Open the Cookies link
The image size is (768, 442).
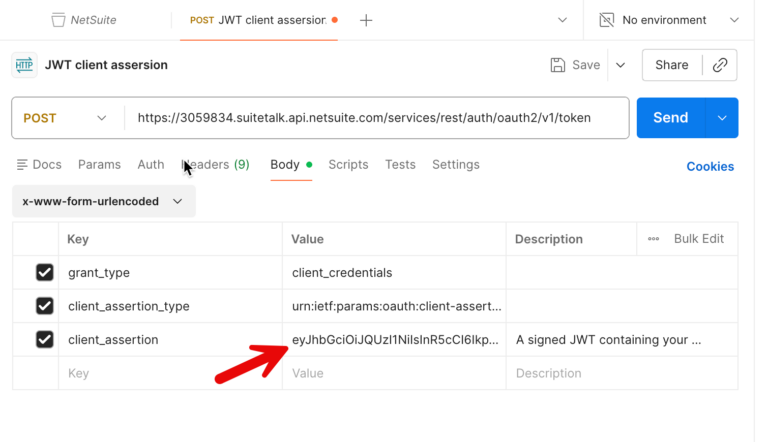(x=710, y=167)
